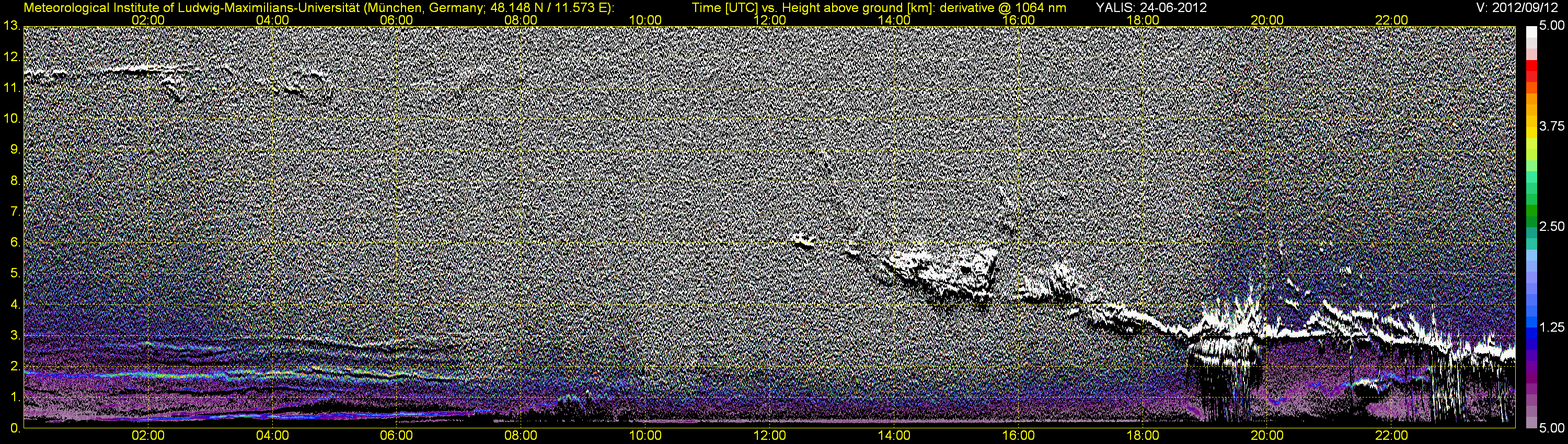Image resolution: width=1568 pixels, height=444 pixels.
Task: Click '18:00' on the bottom time axis
Action: (1143, 436)
